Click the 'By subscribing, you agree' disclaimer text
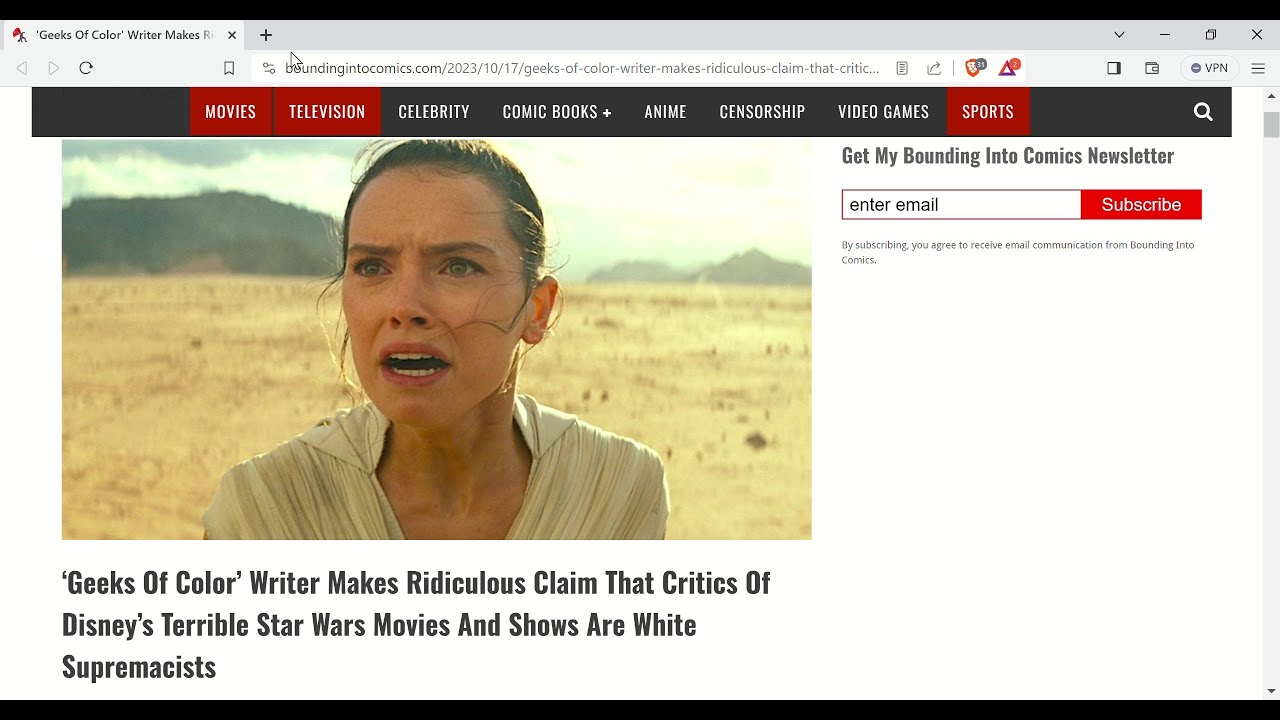The height and width of the screenshot is (720, 1280). tap(1018, 252)
